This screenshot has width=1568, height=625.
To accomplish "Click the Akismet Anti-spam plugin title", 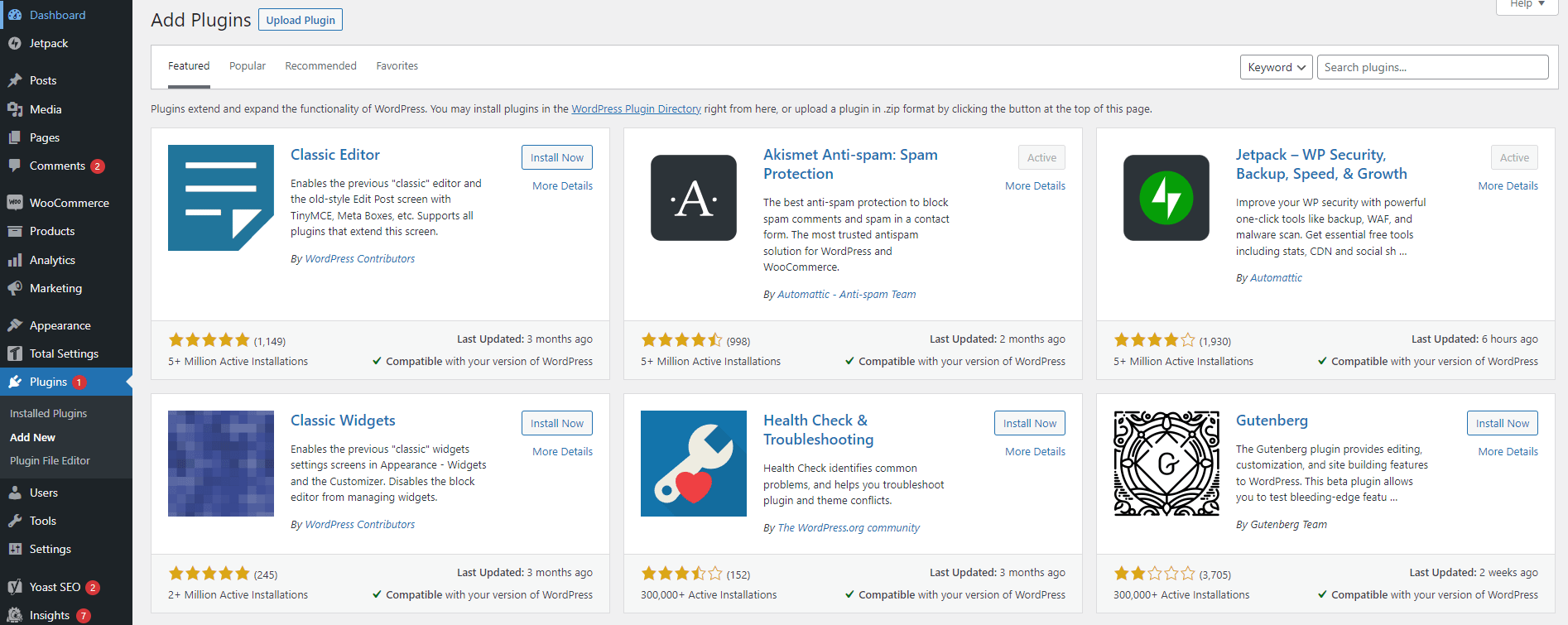I will coord(850,164).
